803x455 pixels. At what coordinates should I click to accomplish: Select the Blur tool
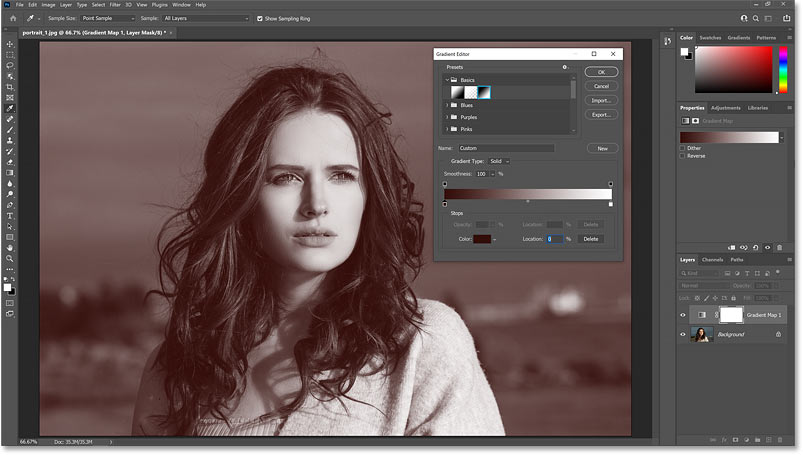[x=10, y=183]
